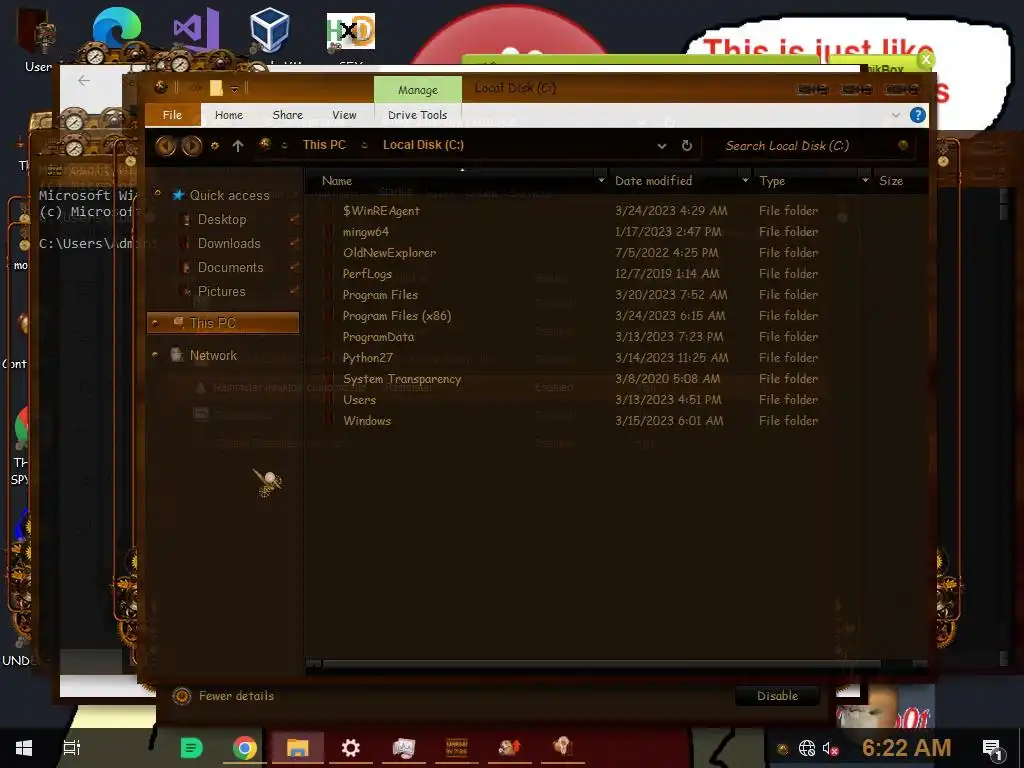This screenshot has height=768, width=1024.
Task: Open the quick access toolbar customize dropdown
Action: coord(234,89)
